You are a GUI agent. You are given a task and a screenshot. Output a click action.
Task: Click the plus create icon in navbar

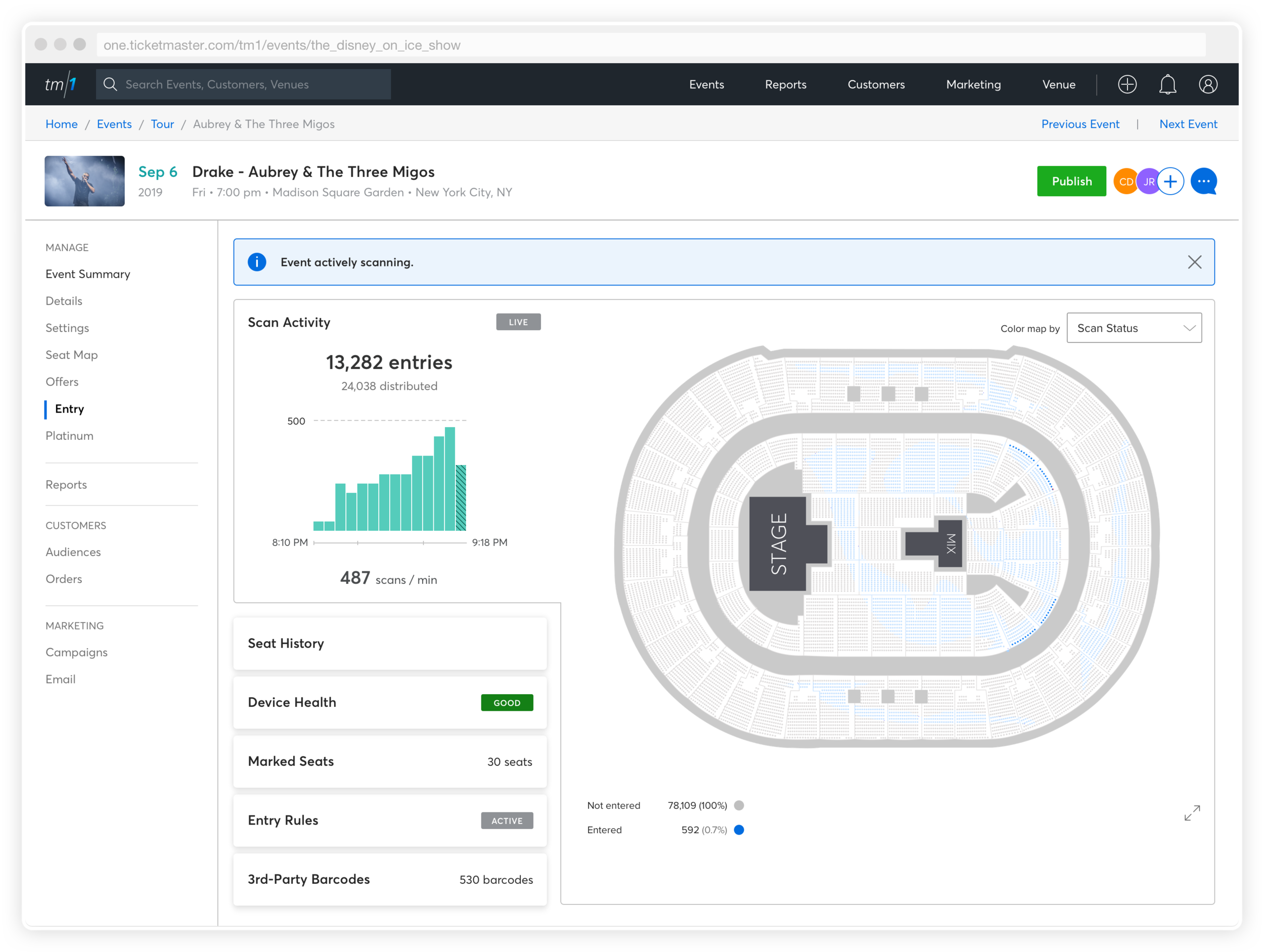click(x=1127, y=84)
